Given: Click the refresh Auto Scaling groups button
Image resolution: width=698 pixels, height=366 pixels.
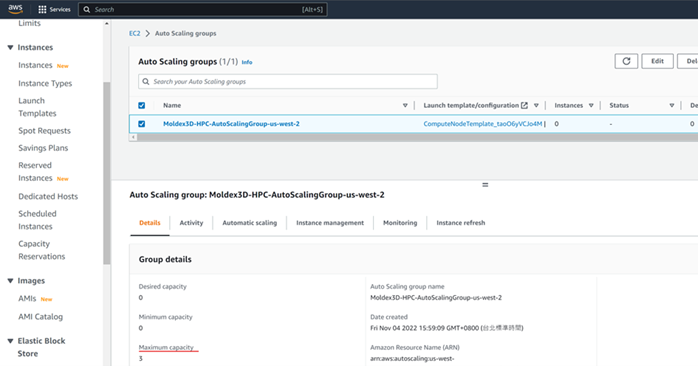Looking at the screenshot, I should (626, 61).
